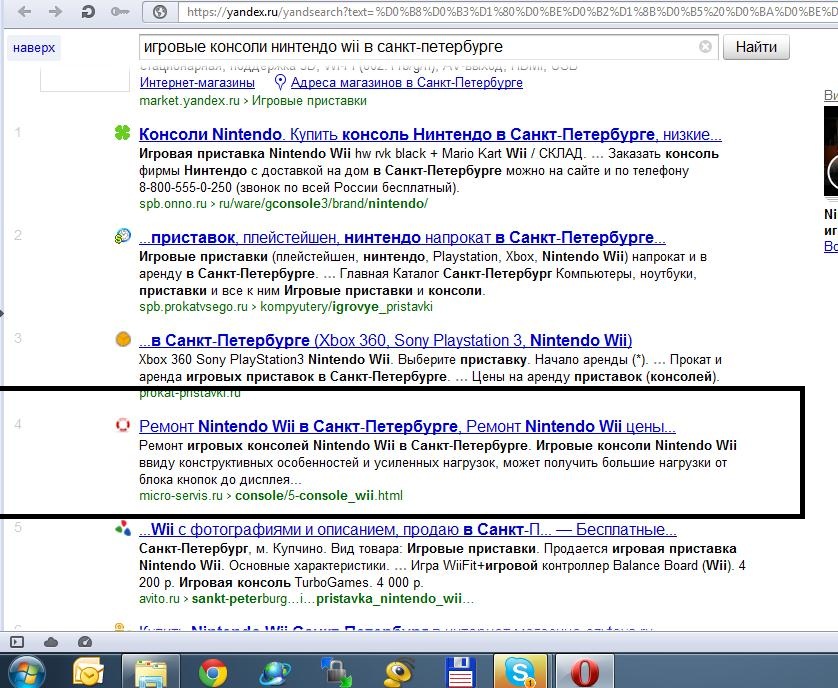Click snippet text блока кнопок до дисплея

pyautogui.click(x=220, y=480)
